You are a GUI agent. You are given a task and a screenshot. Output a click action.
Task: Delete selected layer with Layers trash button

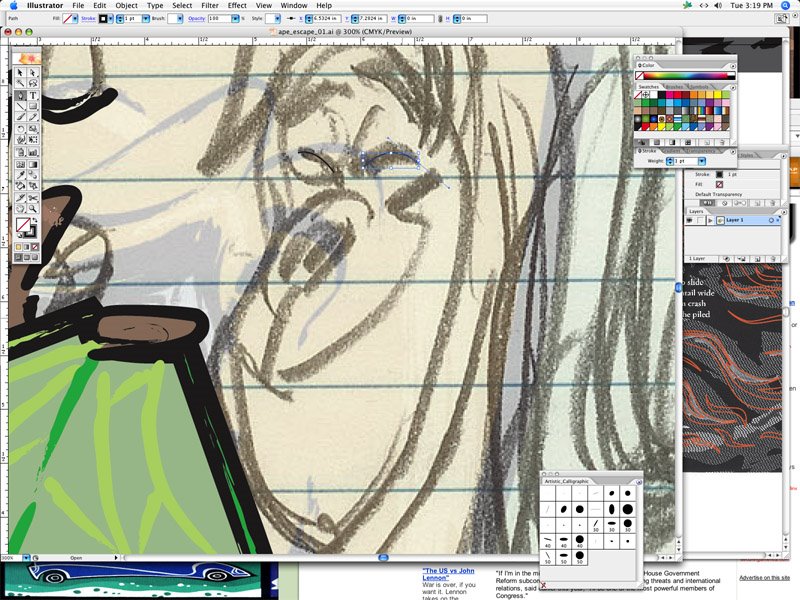click(772, 259)
